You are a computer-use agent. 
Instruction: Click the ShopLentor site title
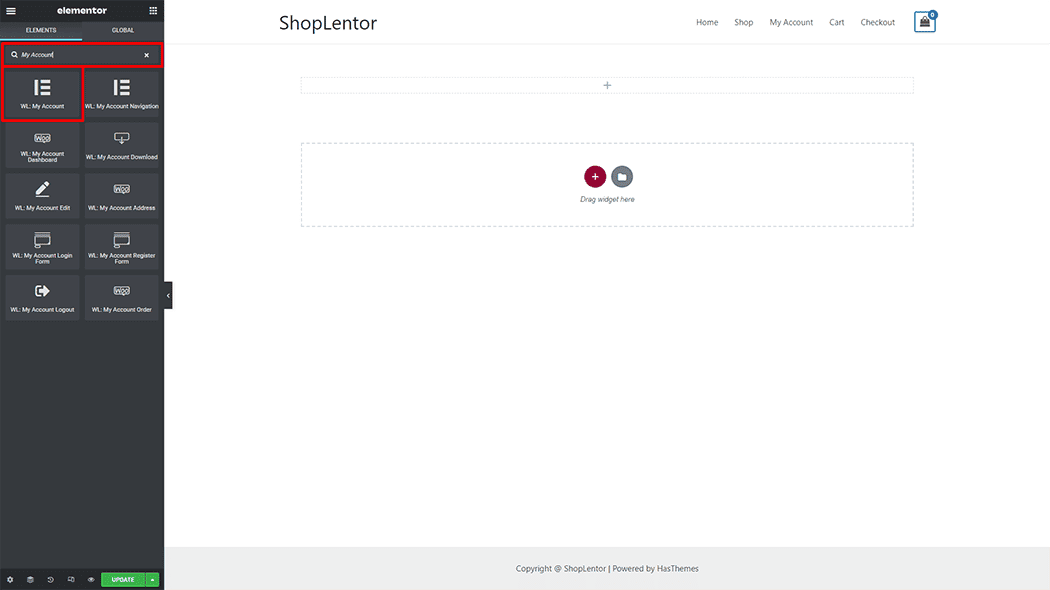(328, 23)
